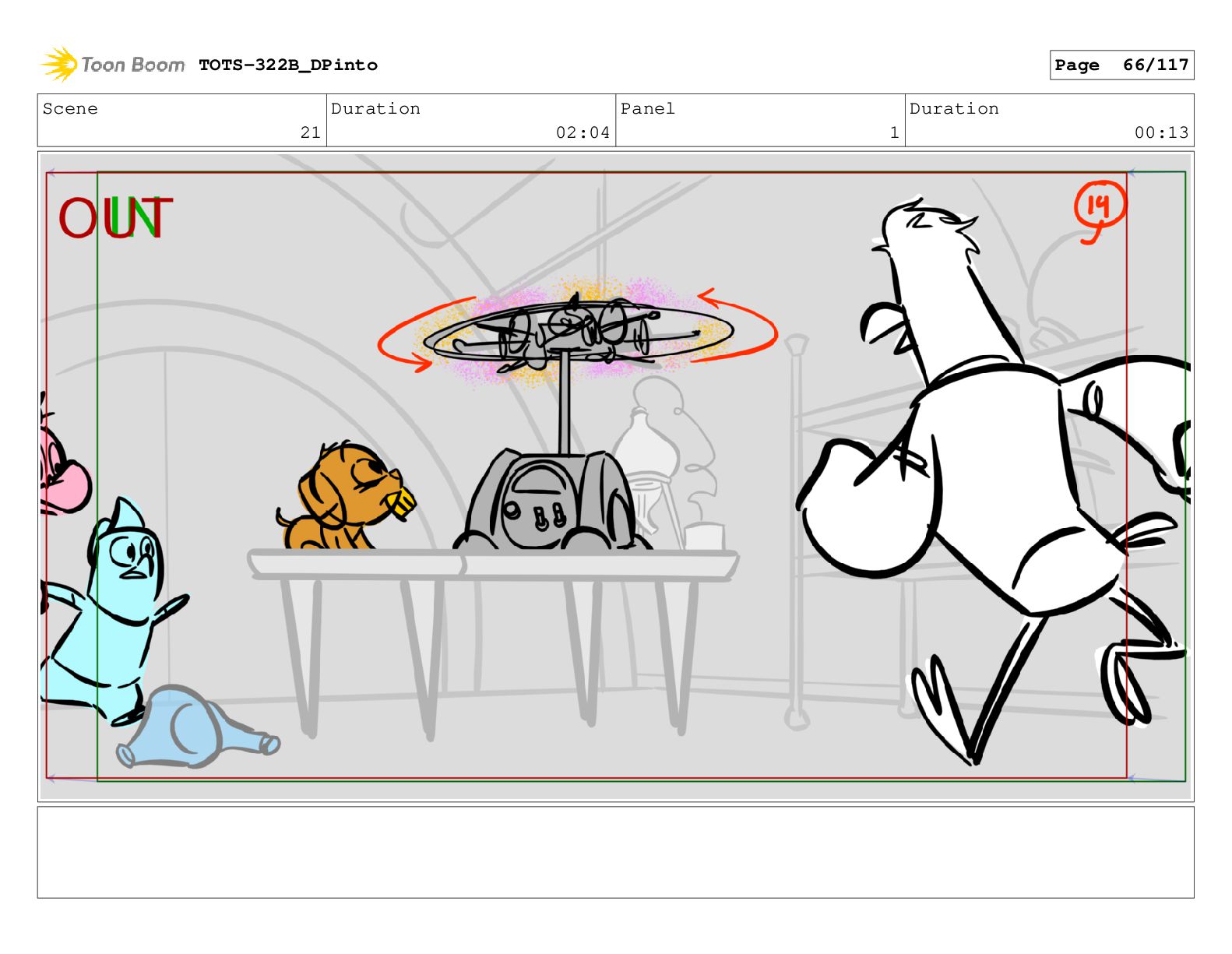Click the Panel value '1'
This screenshot has height=954, width=1232.
pos(894,132)
